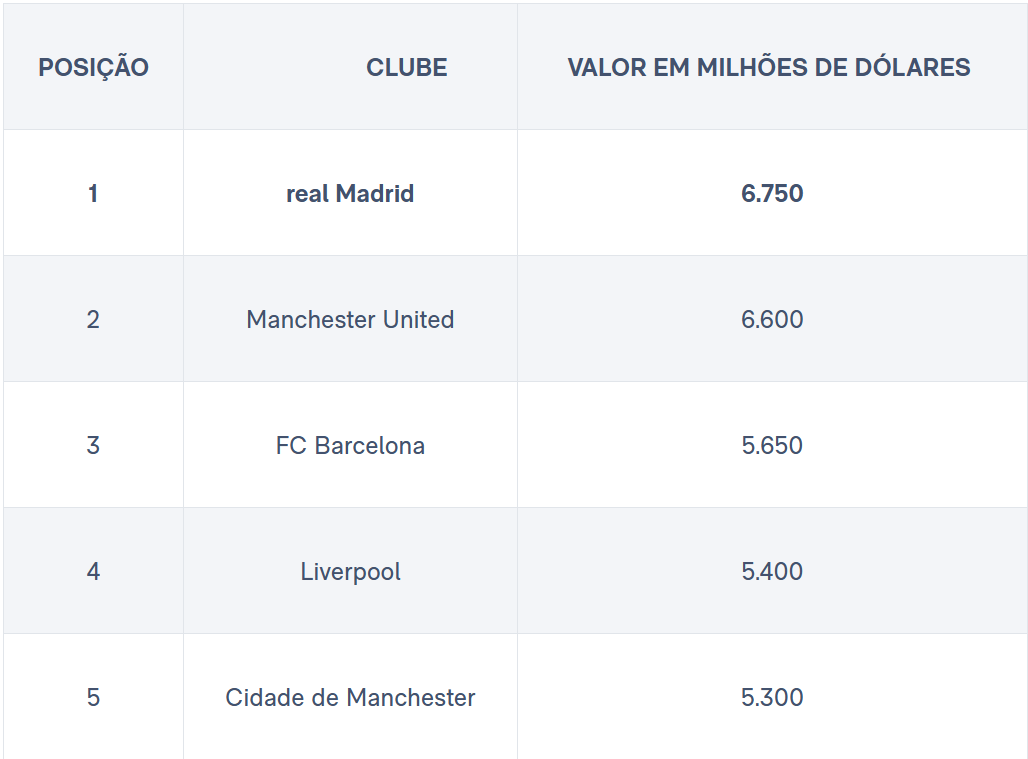Screen dimensions: 1028x759
Task: Click position number 4 cell
Action: tap(93, 570)
